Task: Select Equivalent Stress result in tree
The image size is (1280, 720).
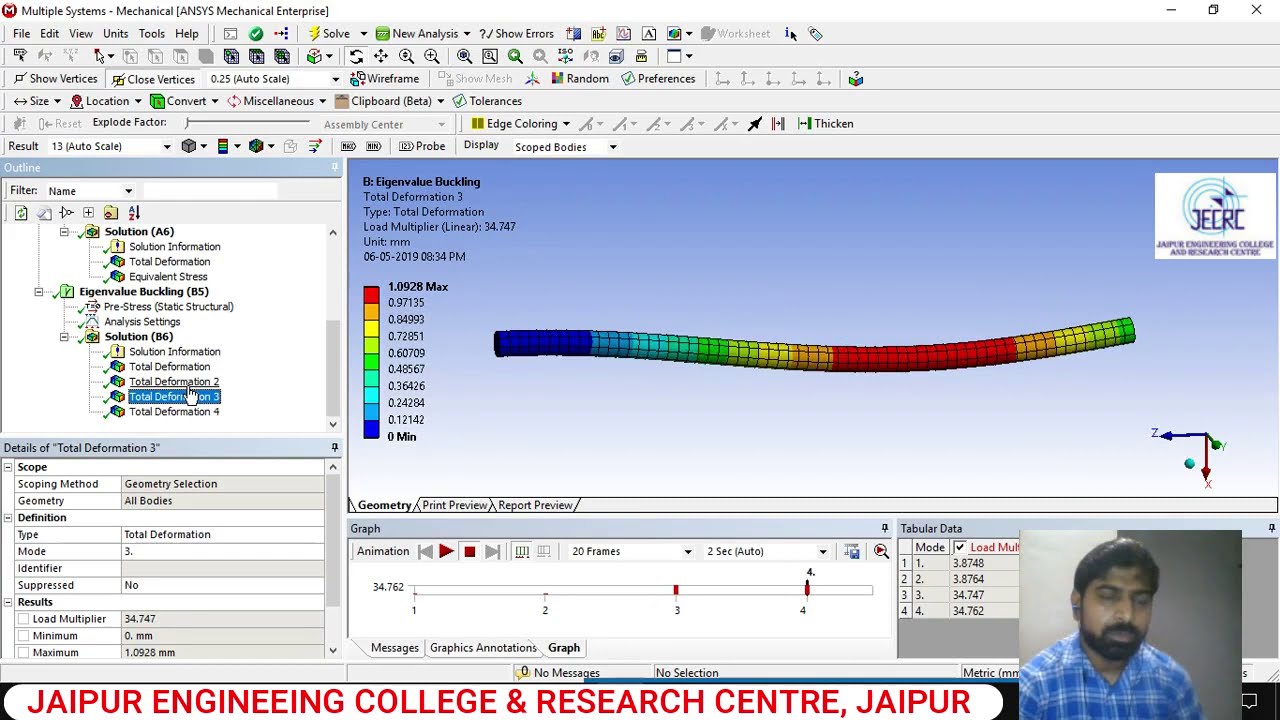Action: [168, 277]
